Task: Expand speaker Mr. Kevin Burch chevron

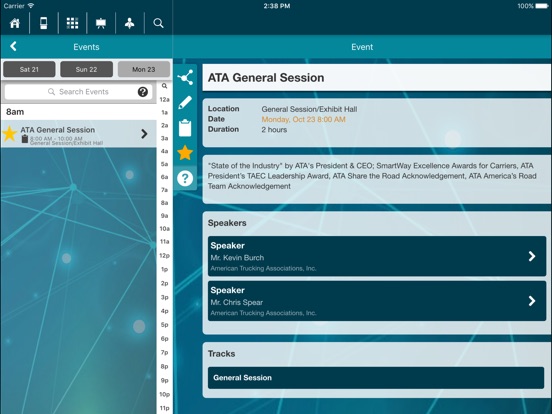Action: click(532, 256)
